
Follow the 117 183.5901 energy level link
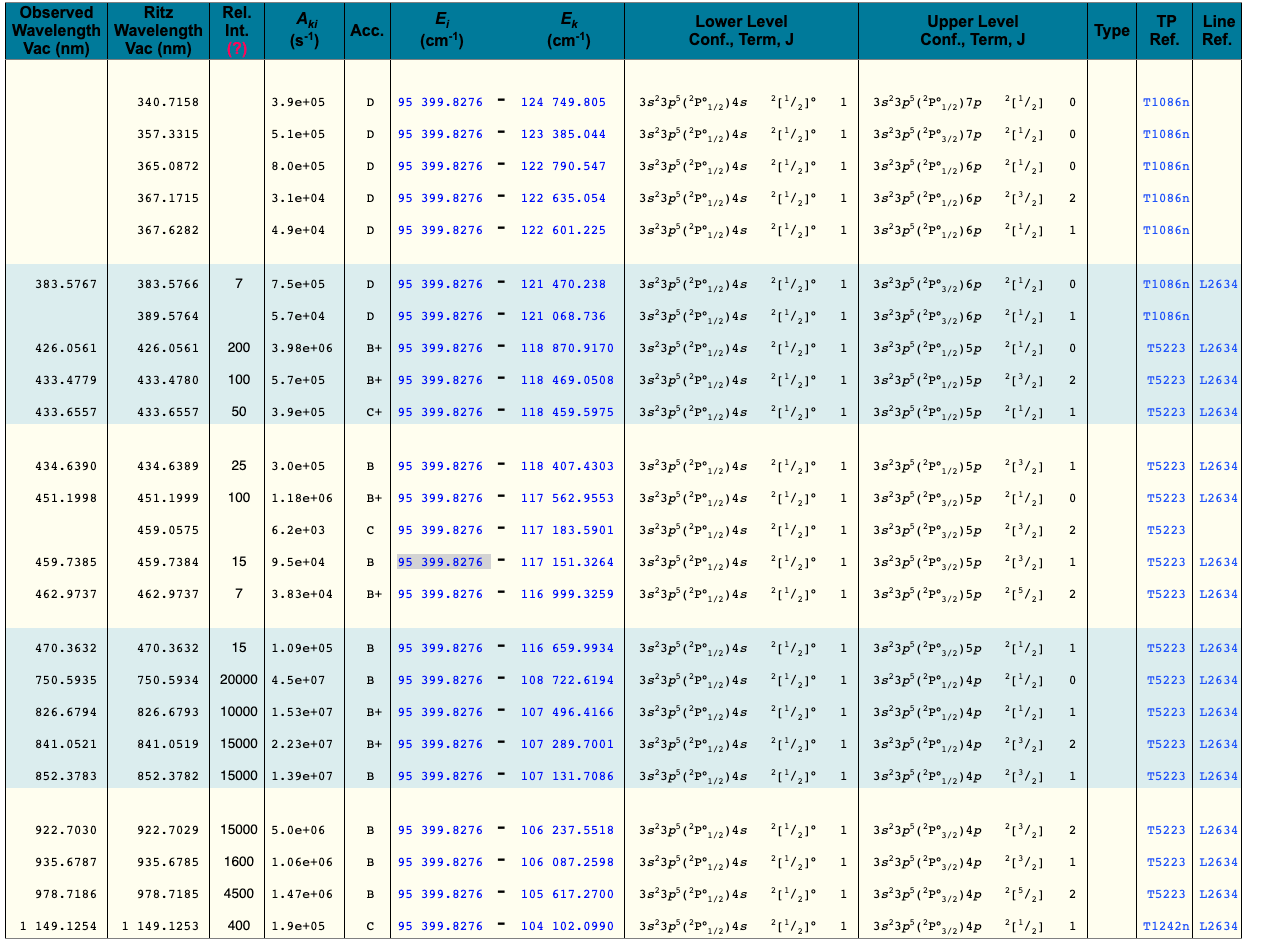coord(567,530)
